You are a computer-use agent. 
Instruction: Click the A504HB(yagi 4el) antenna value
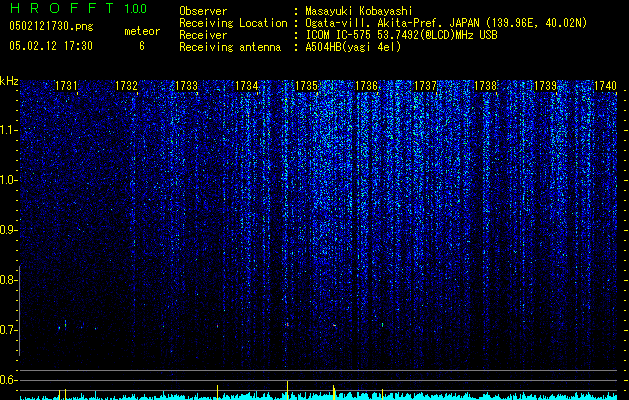coord(353,47)
